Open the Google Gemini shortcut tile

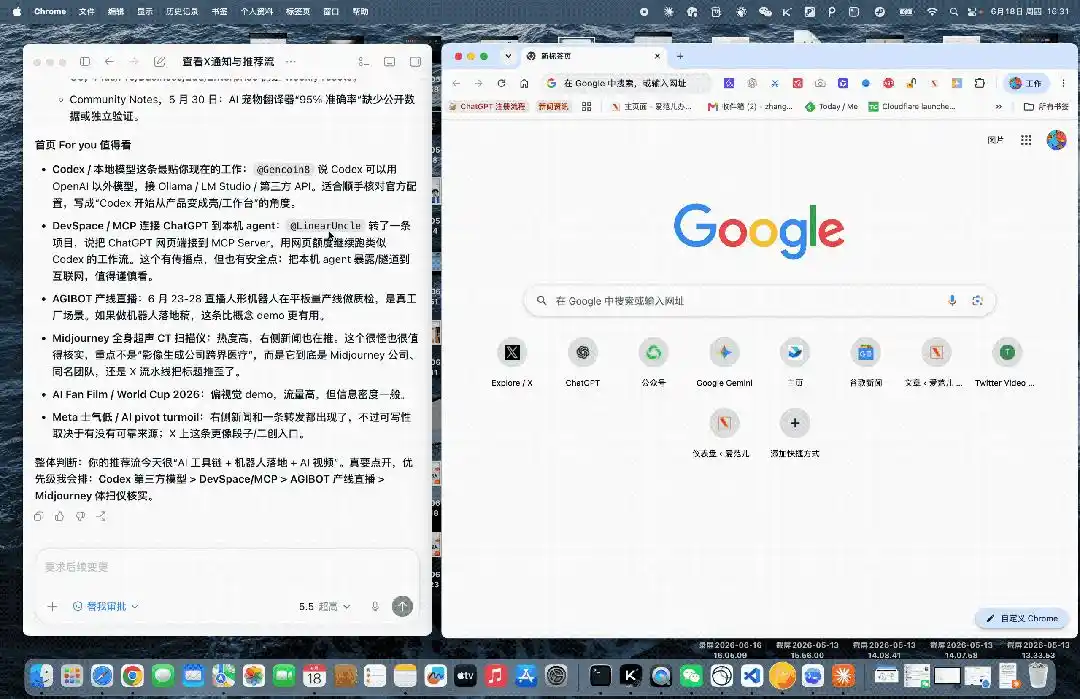724,363
